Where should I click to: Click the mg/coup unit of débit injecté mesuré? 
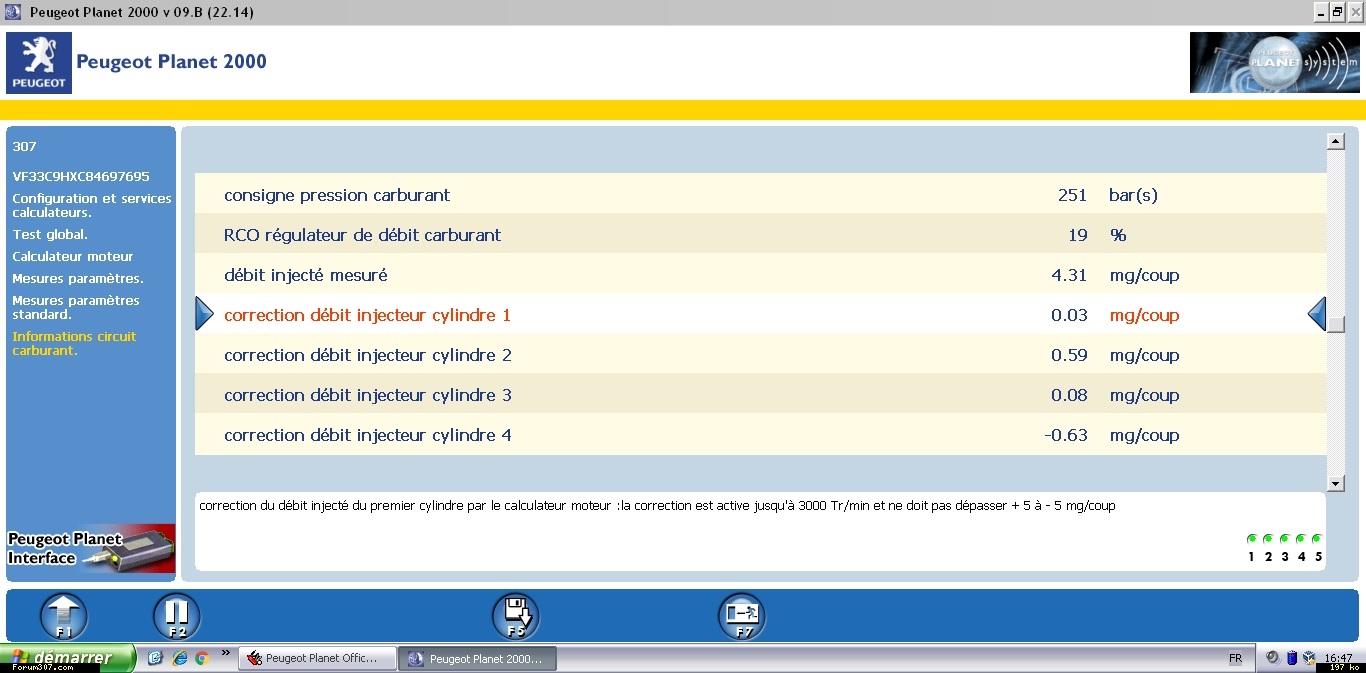[1144, 275]
